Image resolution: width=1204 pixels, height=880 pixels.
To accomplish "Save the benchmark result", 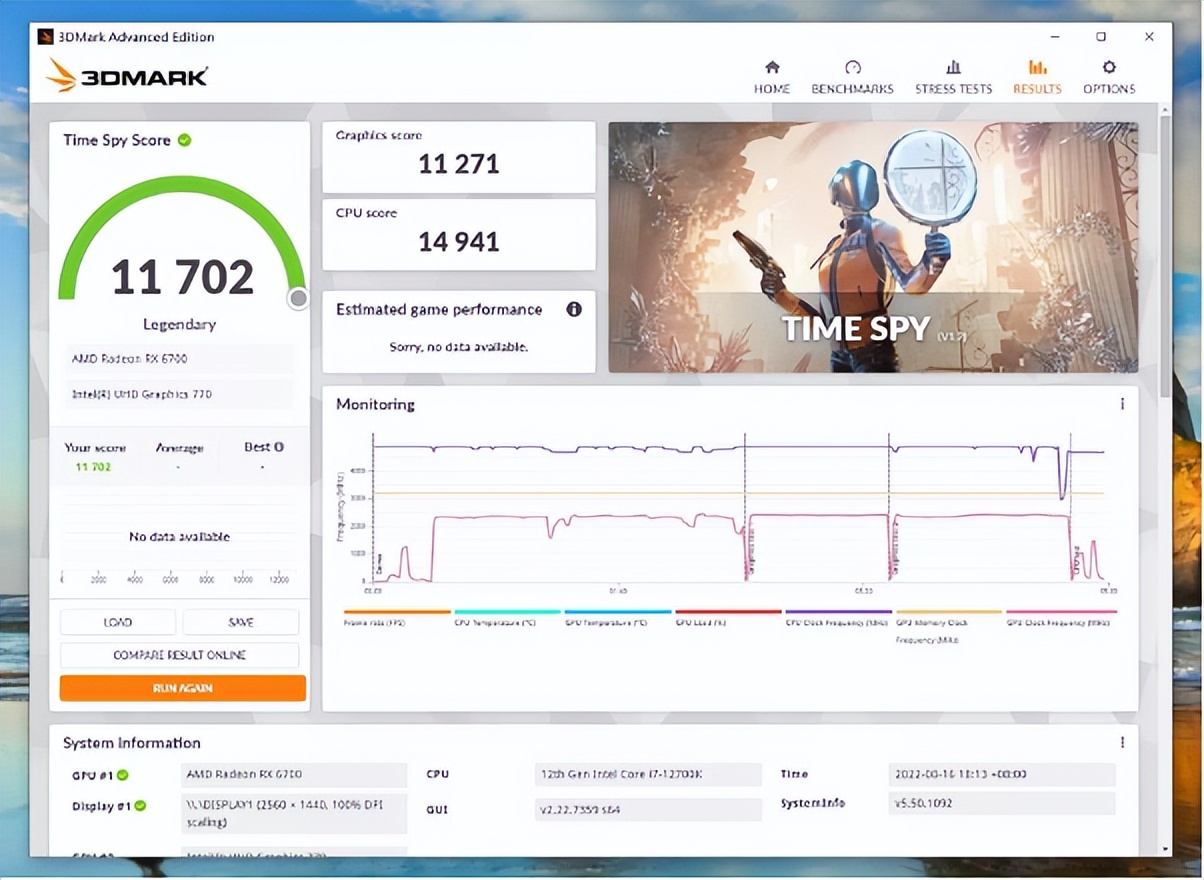I will [x=240, y=622].
